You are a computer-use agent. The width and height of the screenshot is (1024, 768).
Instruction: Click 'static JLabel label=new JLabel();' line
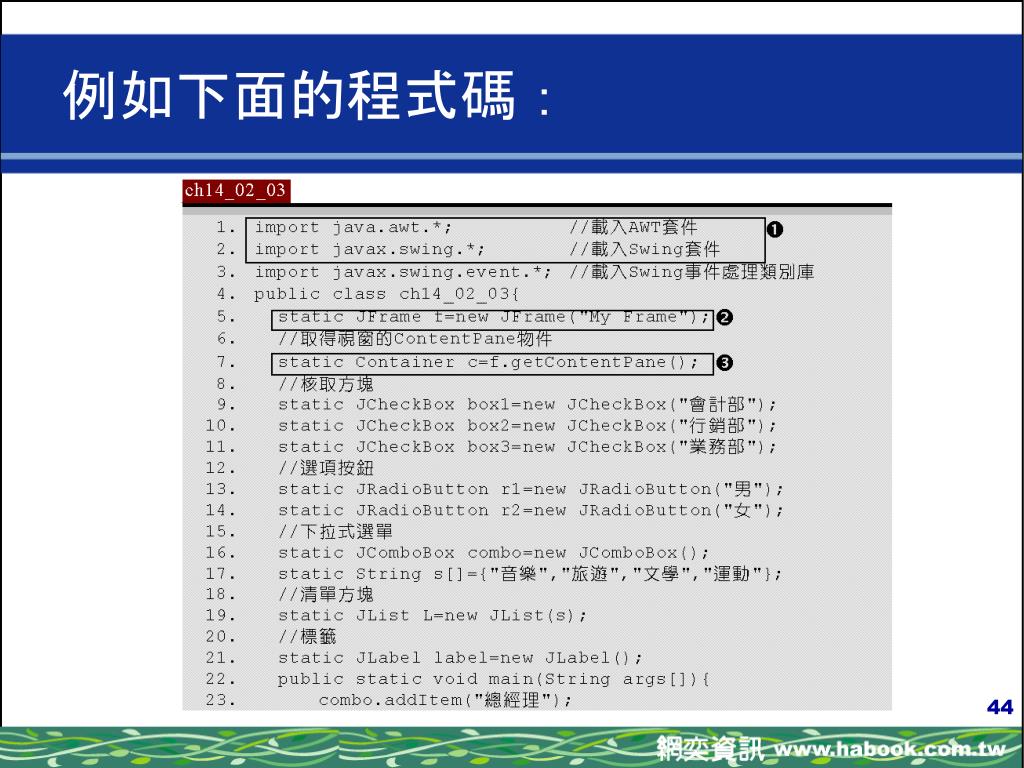pos(460,658)
